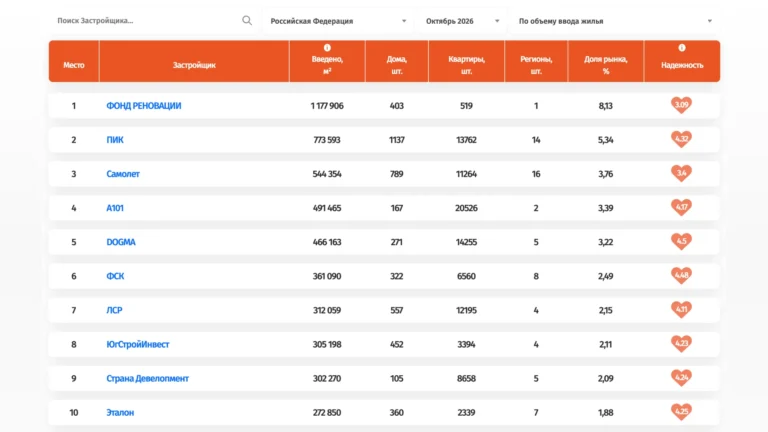Image resolution: width=768 pixels, height=432 pixels.
Task: Open the DOGMA developer link
Action: pyautogui.click(x=121, y=242)
